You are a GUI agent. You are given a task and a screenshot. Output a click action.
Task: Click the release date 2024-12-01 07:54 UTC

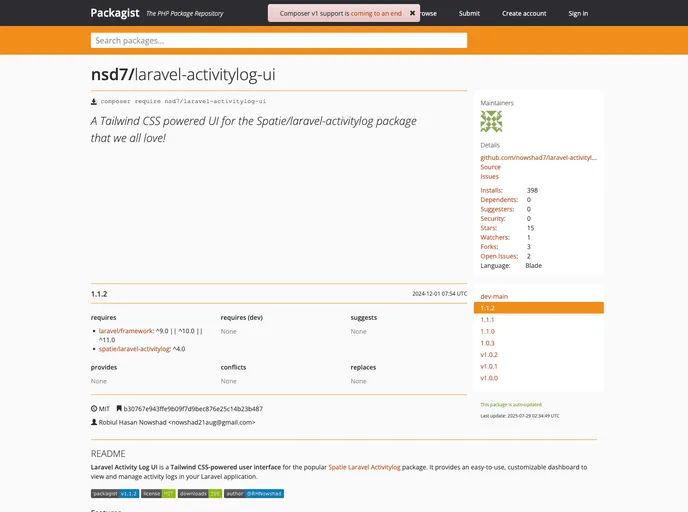coord(439,294)
